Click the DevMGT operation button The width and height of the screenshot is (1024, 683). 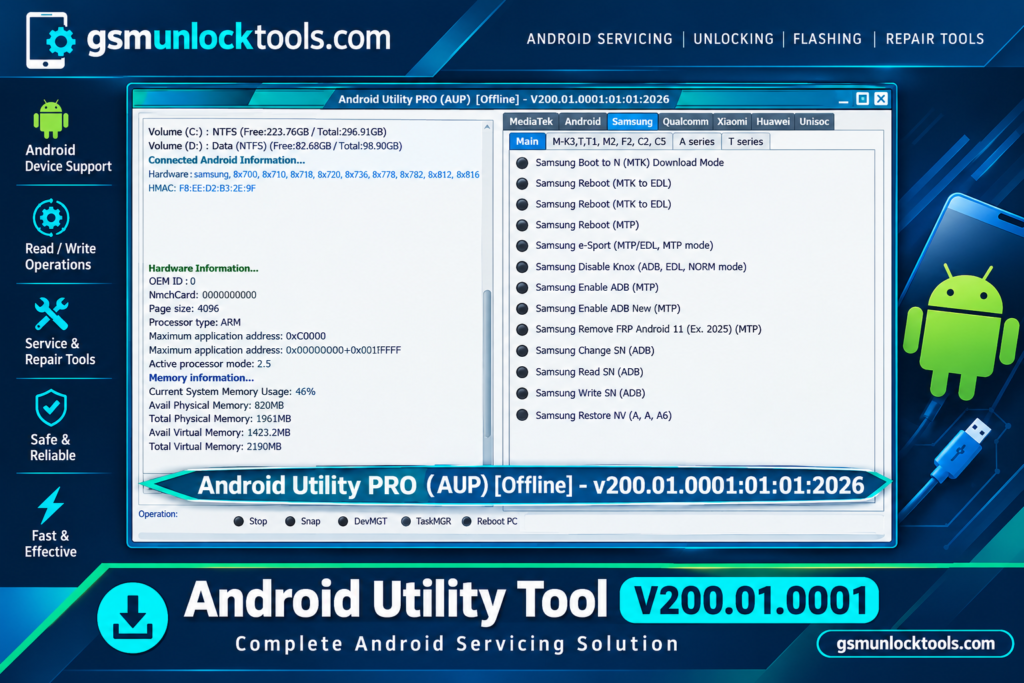[x=362, y=521]
